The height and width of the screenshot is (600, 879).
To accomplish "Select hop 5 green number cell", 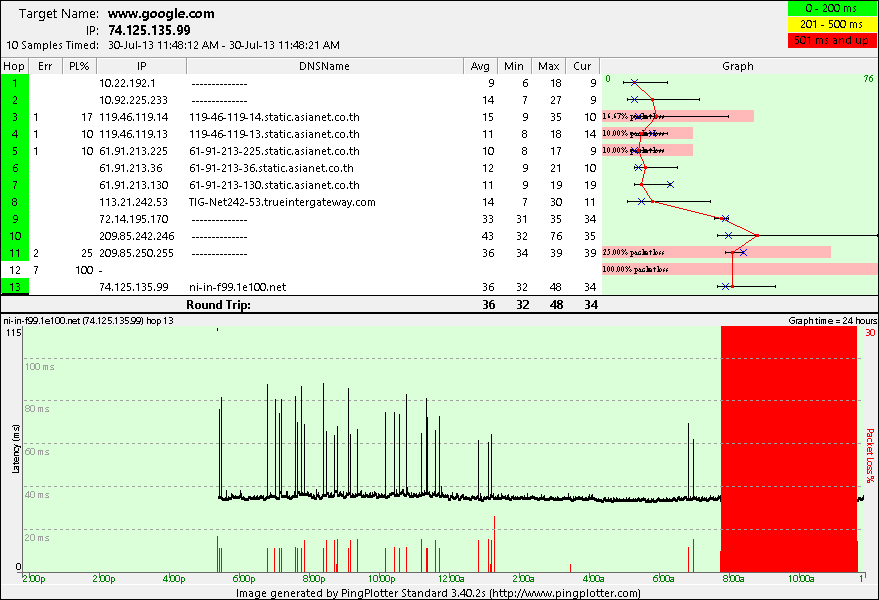I will [15, 151].
